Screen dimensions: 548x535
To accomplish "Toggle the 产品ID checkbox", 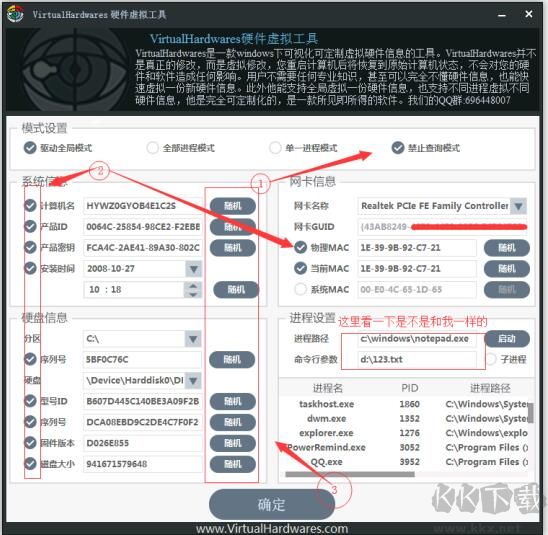I will pyautogui.click(x=30, y=226).
